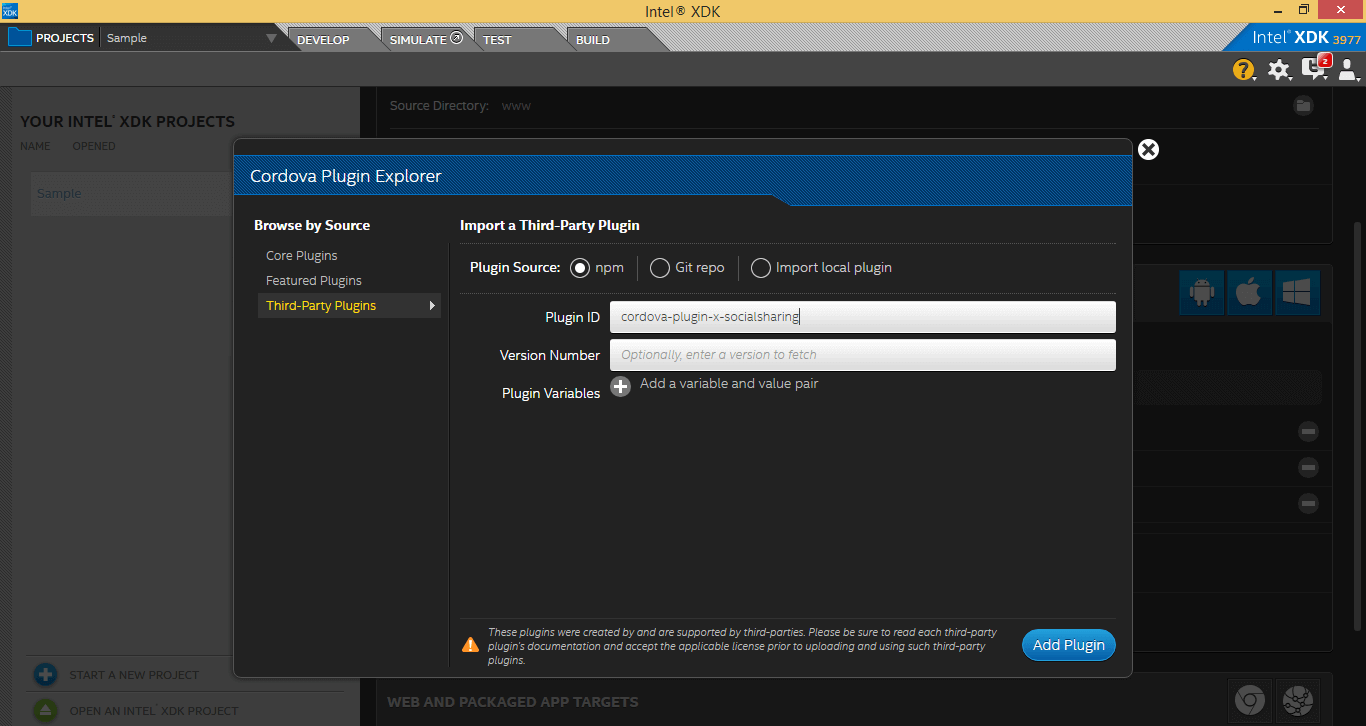Open notifications via the badge icon
The height and width of the screenshot is (726, 1366).
tap(1314, 70)
